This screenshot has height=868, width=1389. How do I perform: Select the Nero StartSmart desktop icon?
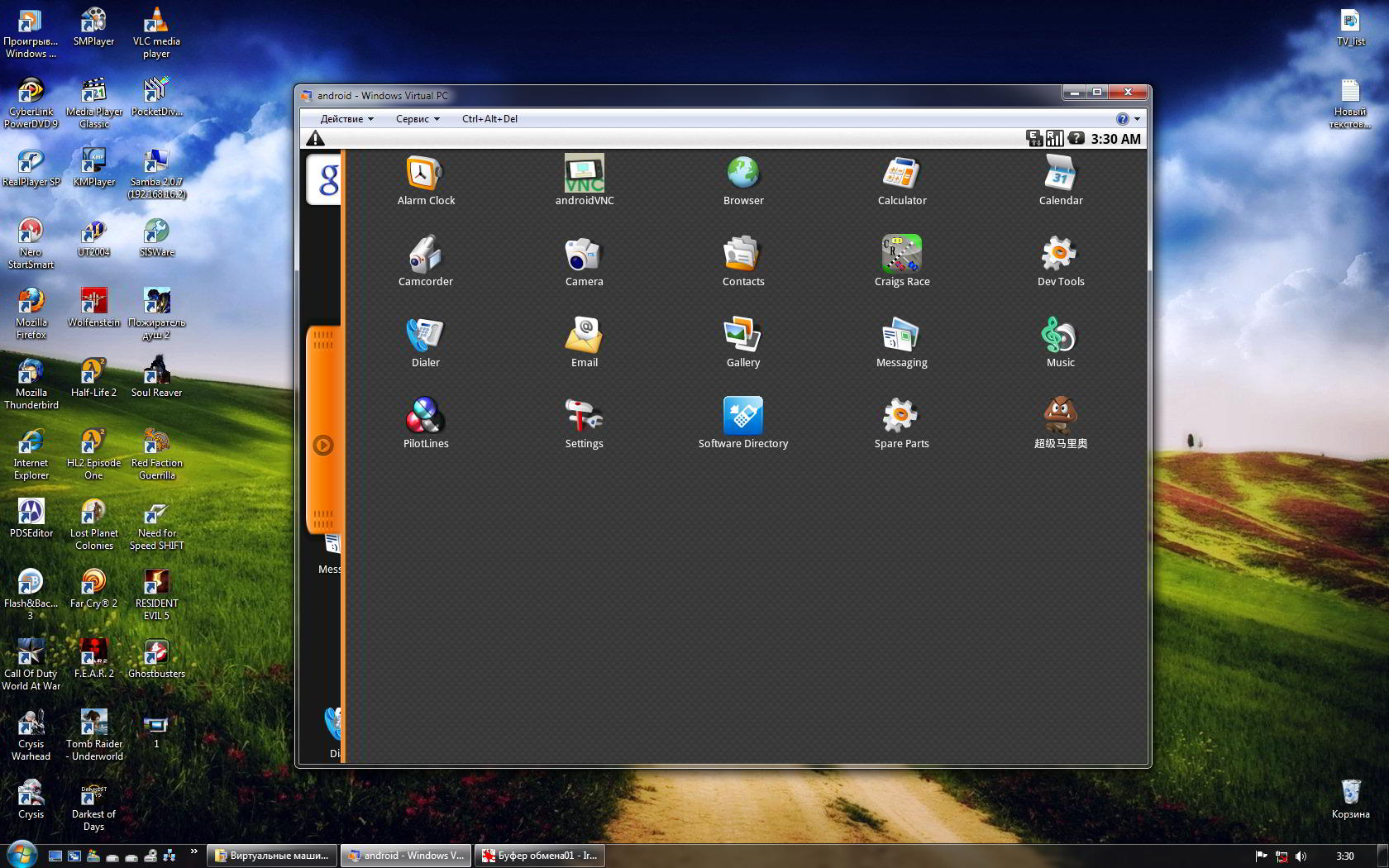(31, 244)
